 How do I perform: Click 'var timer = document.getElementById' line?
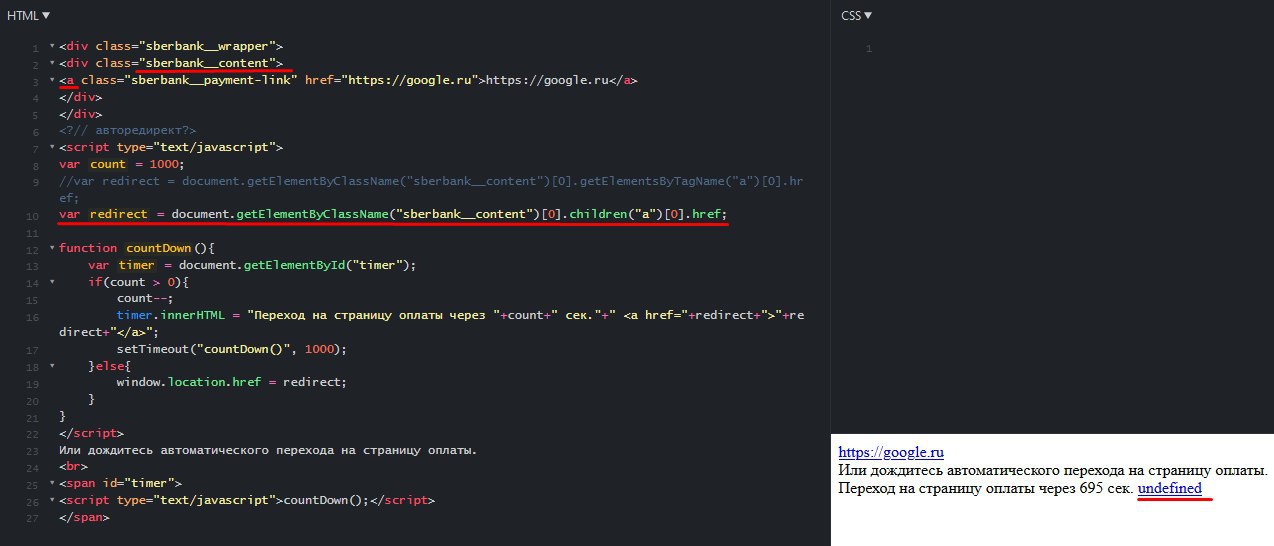tap(251, 265)
